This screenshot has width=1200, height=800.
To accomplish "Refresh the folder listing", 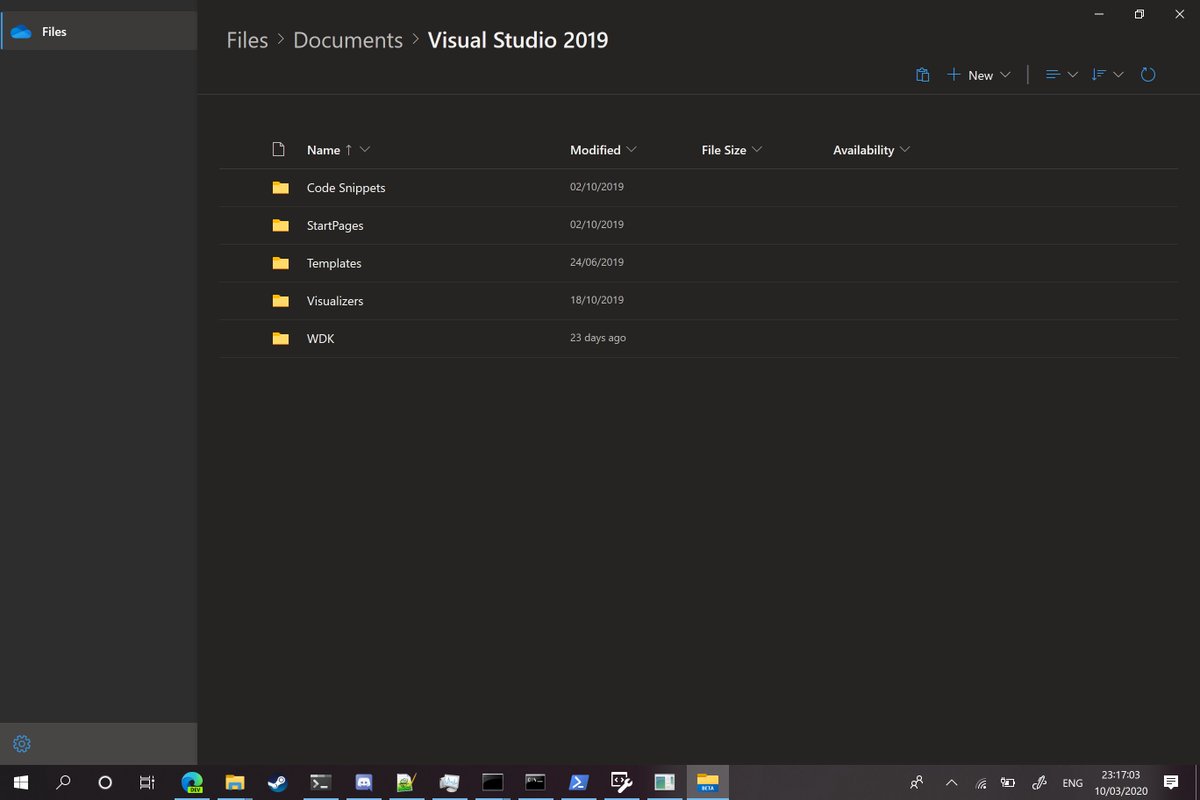I will point(1148,75).
